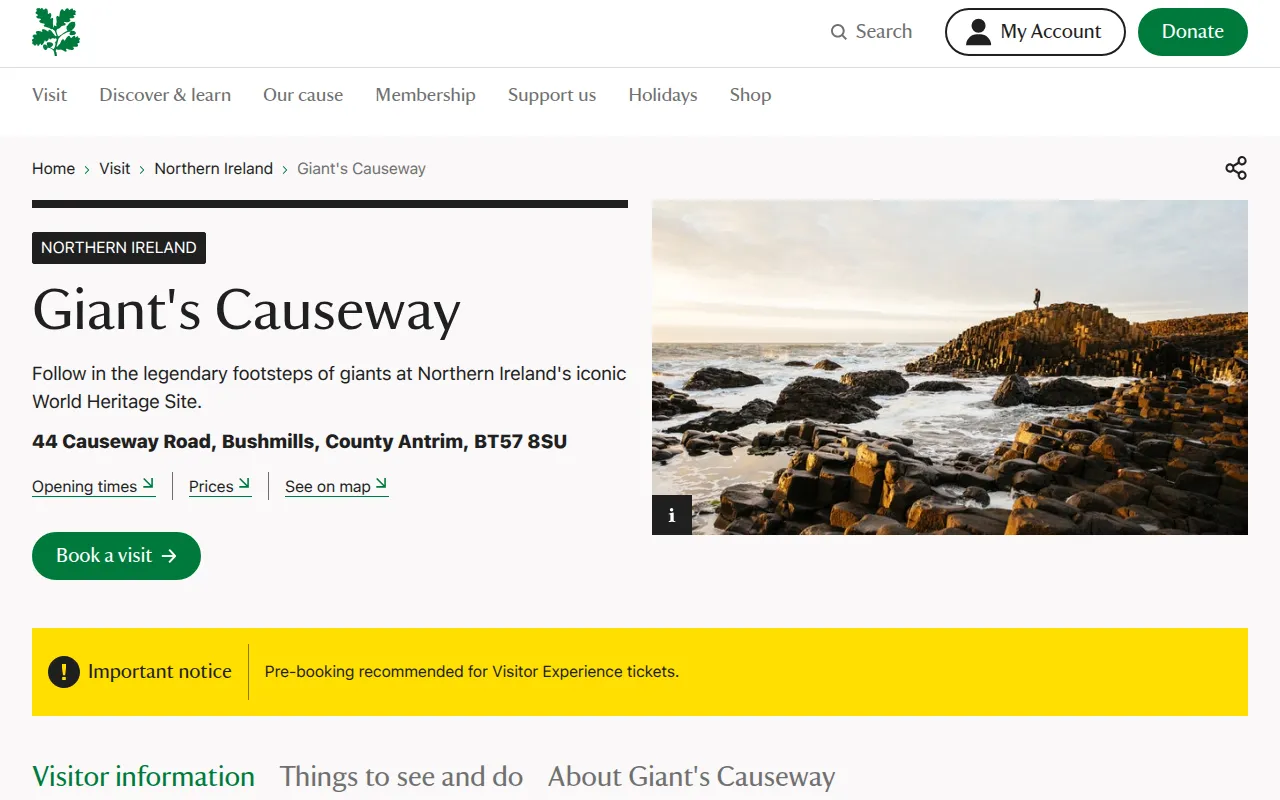
Task: Click the Pre-booking recommended notice text
Action: tap(472, 672)
